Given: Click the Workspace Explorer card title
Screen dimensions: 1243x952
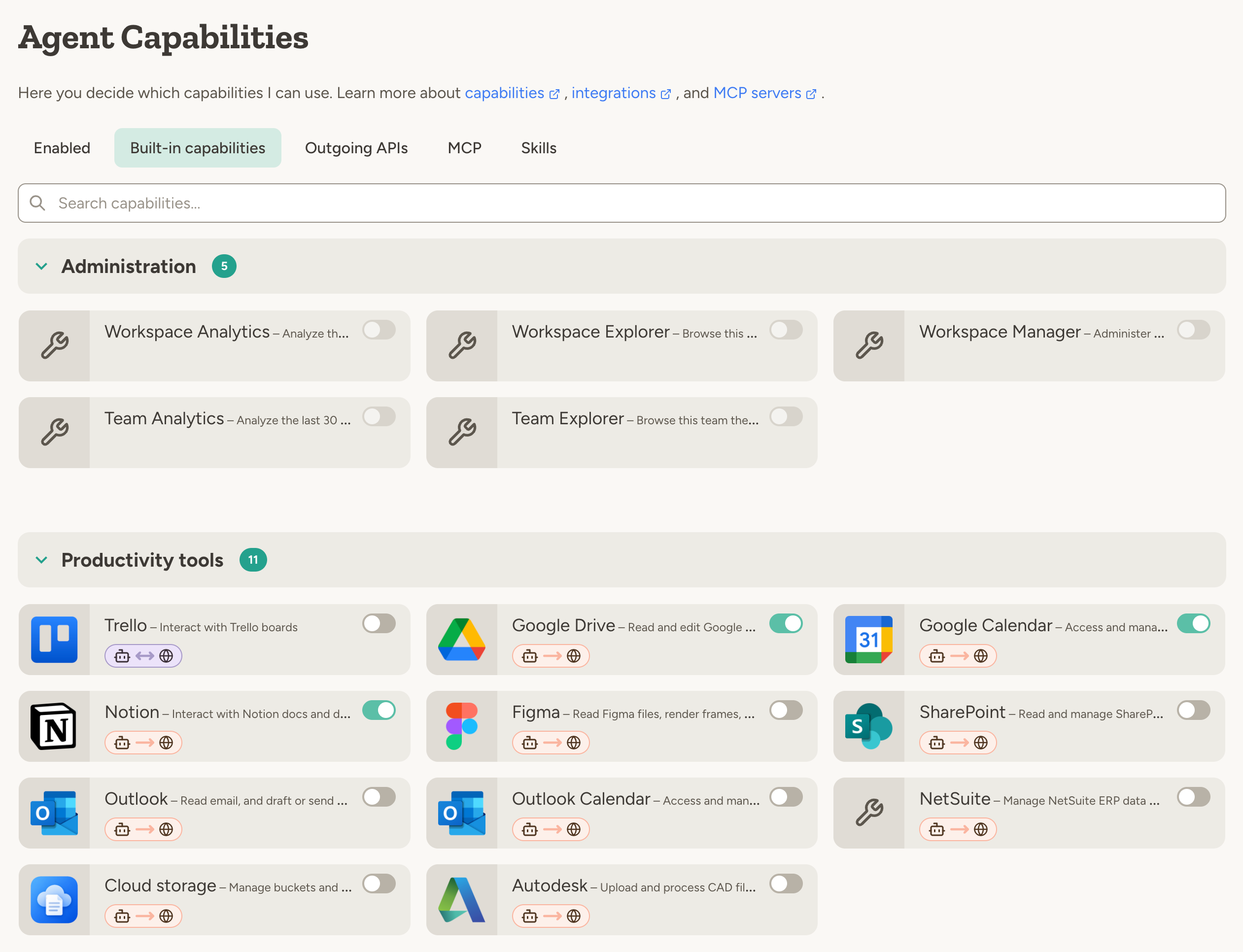Looking at the screenshot, I should point(590,332).
